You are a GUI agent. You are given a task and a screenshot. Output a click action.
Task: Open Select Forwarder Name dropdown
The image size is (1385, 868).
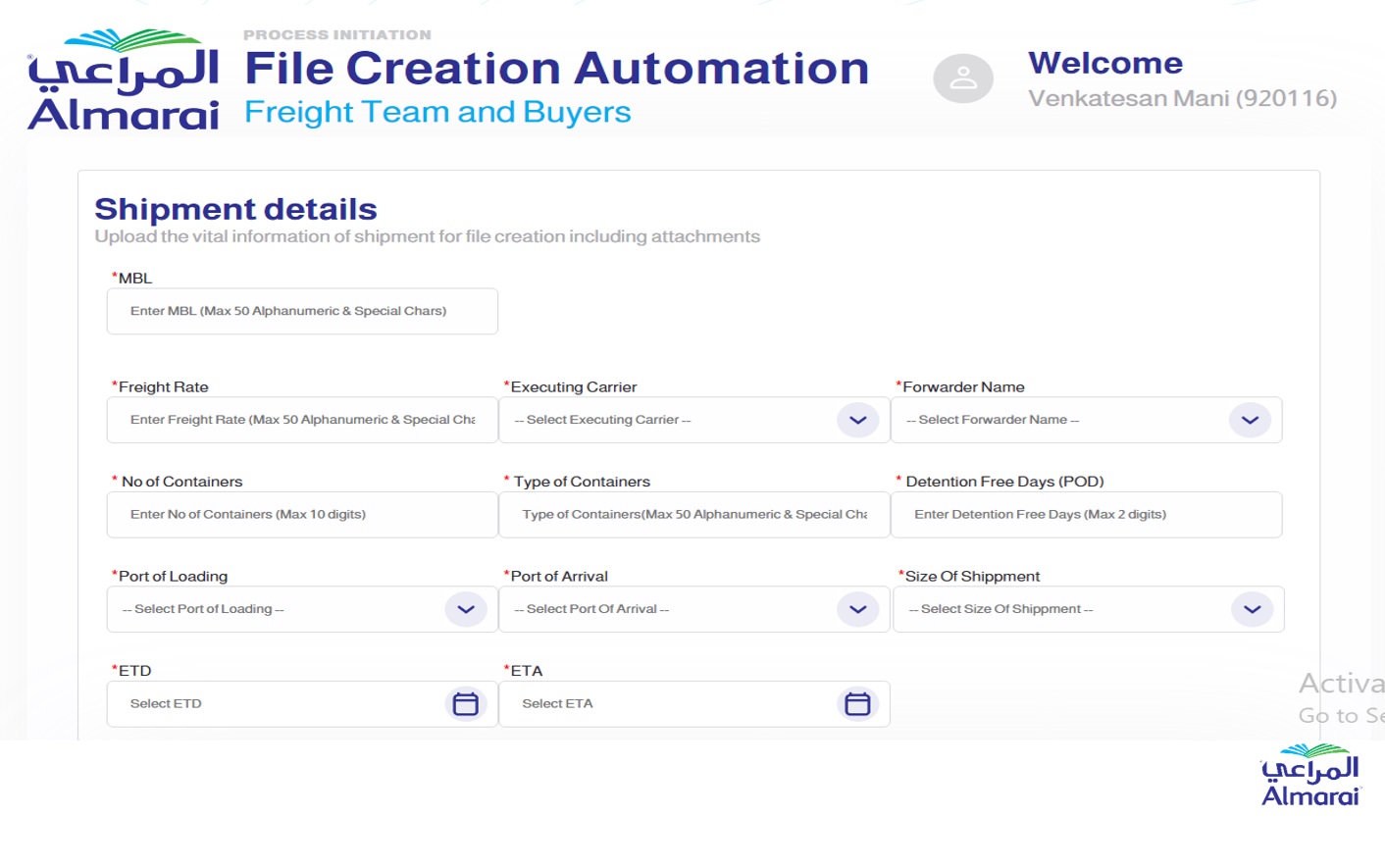pos(1059,420)
